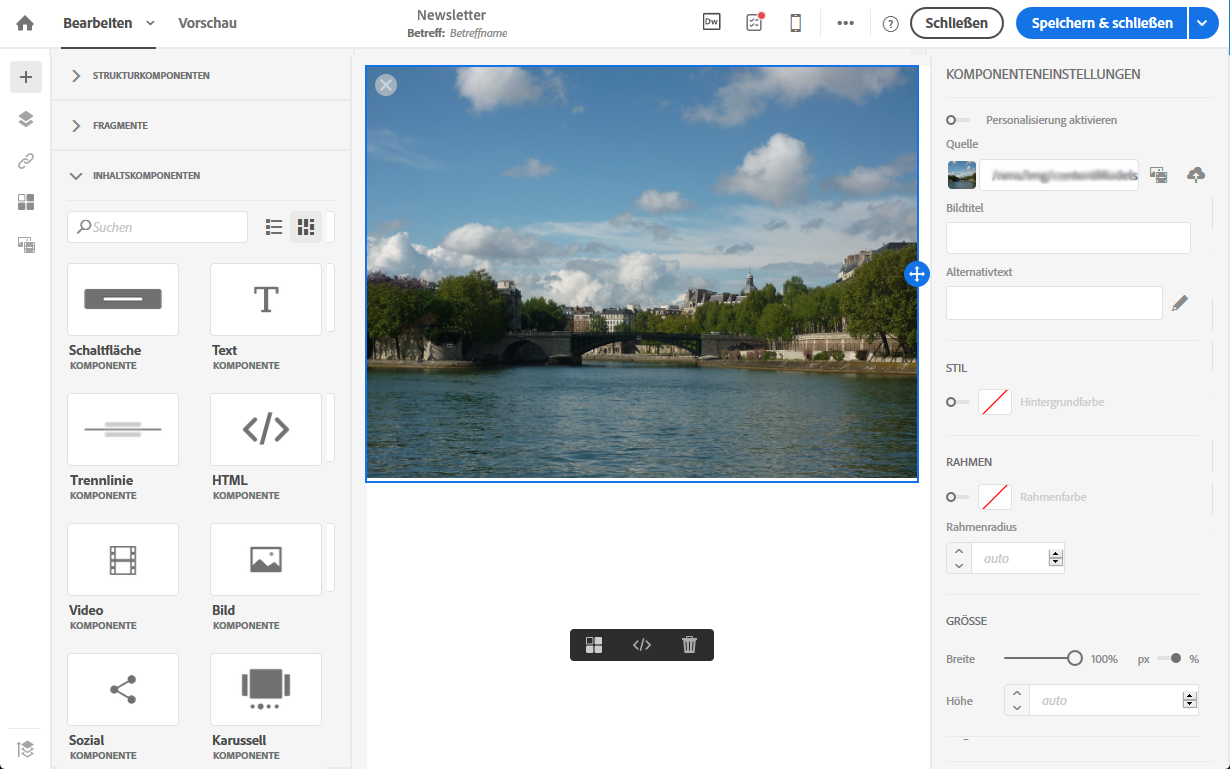Open the more options ellipsis menu

pos(846,23)
